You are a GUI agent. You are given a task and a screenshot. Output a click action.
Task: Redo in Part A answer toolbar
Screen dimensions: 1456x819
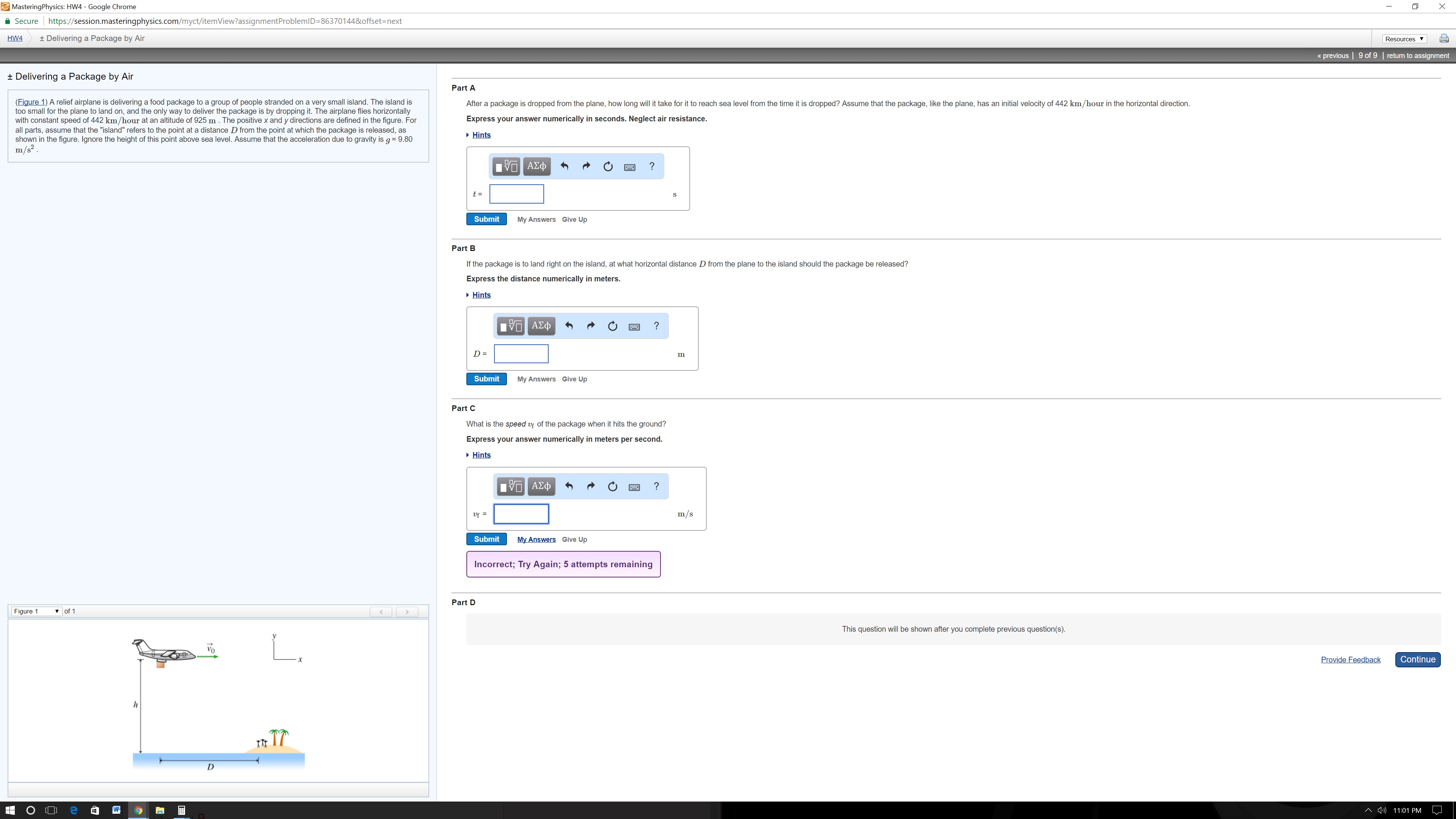[586, 166]
